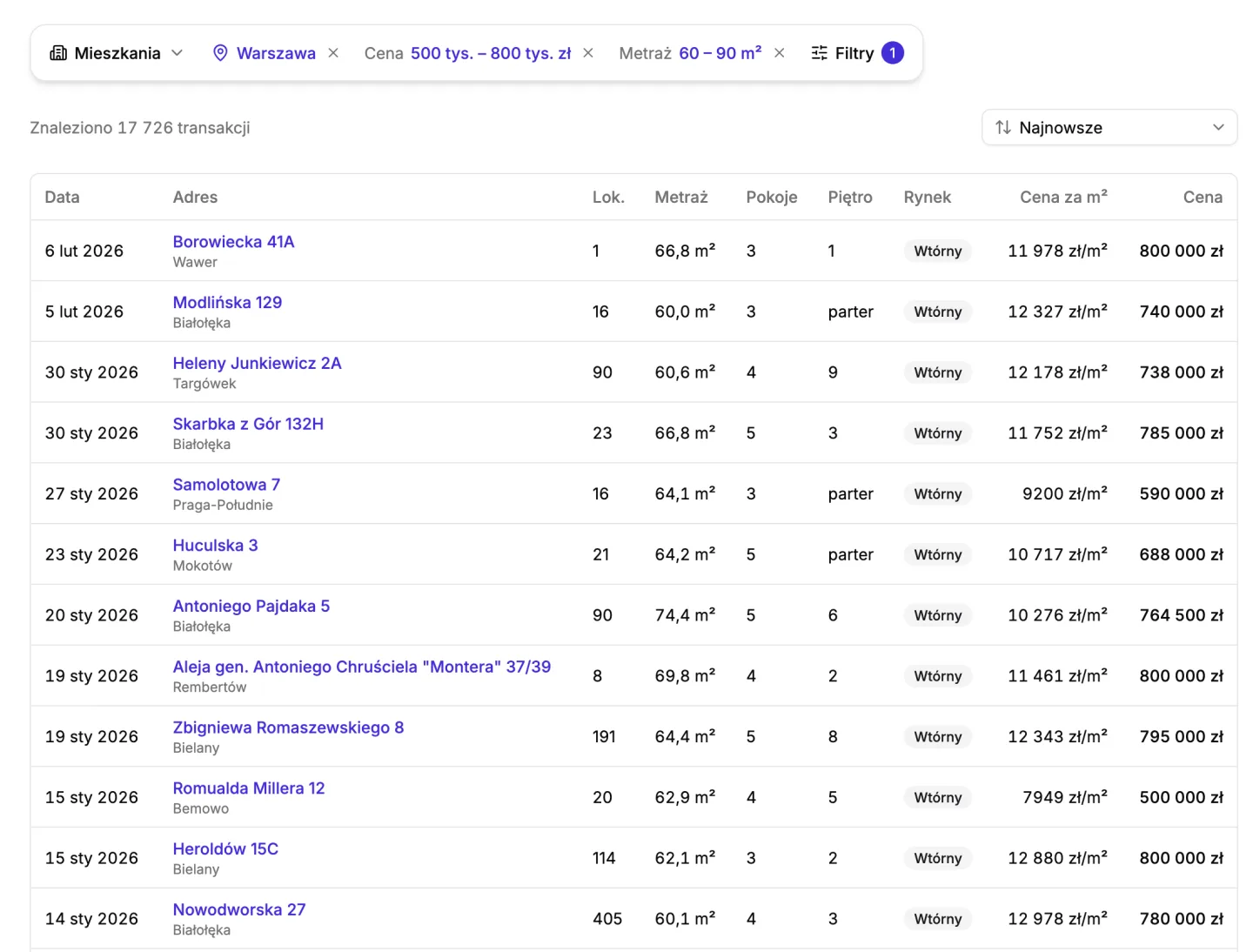Change the Warszawa location filter
The height and width of the screenshot is (952, 1253).
[276, 53]
